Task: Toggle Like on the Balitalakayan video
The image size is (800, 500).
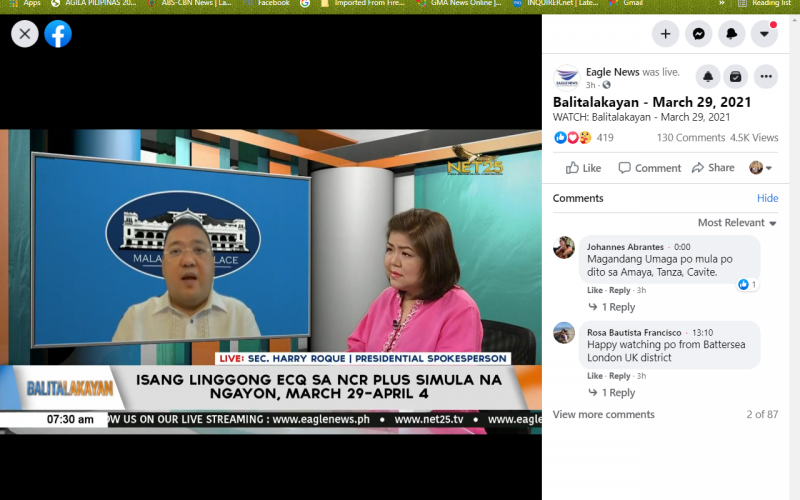Action: (584, 168)
